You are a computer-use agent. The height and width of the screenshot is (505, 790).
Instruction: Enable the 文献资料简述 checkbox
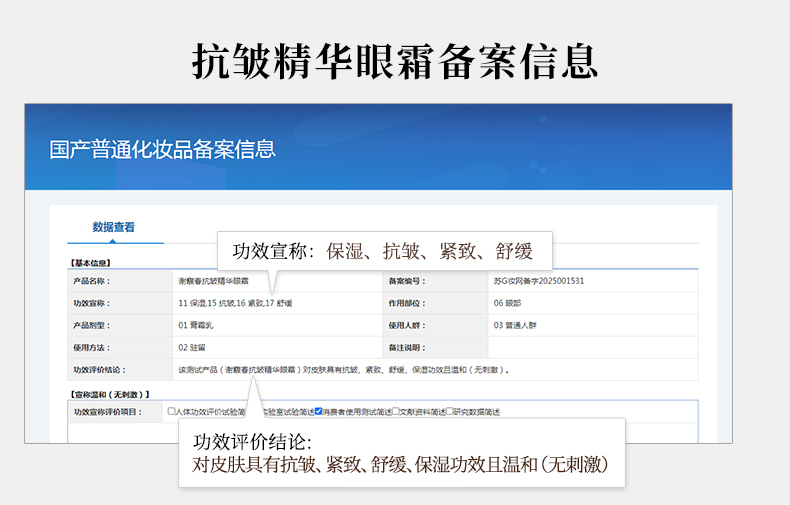point(397,411)
